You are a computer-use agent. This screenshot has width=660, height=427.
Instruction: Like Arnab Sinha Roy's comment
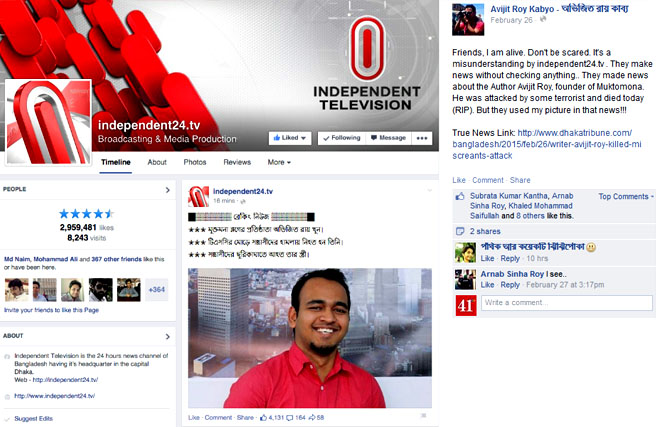click(487, 285)
